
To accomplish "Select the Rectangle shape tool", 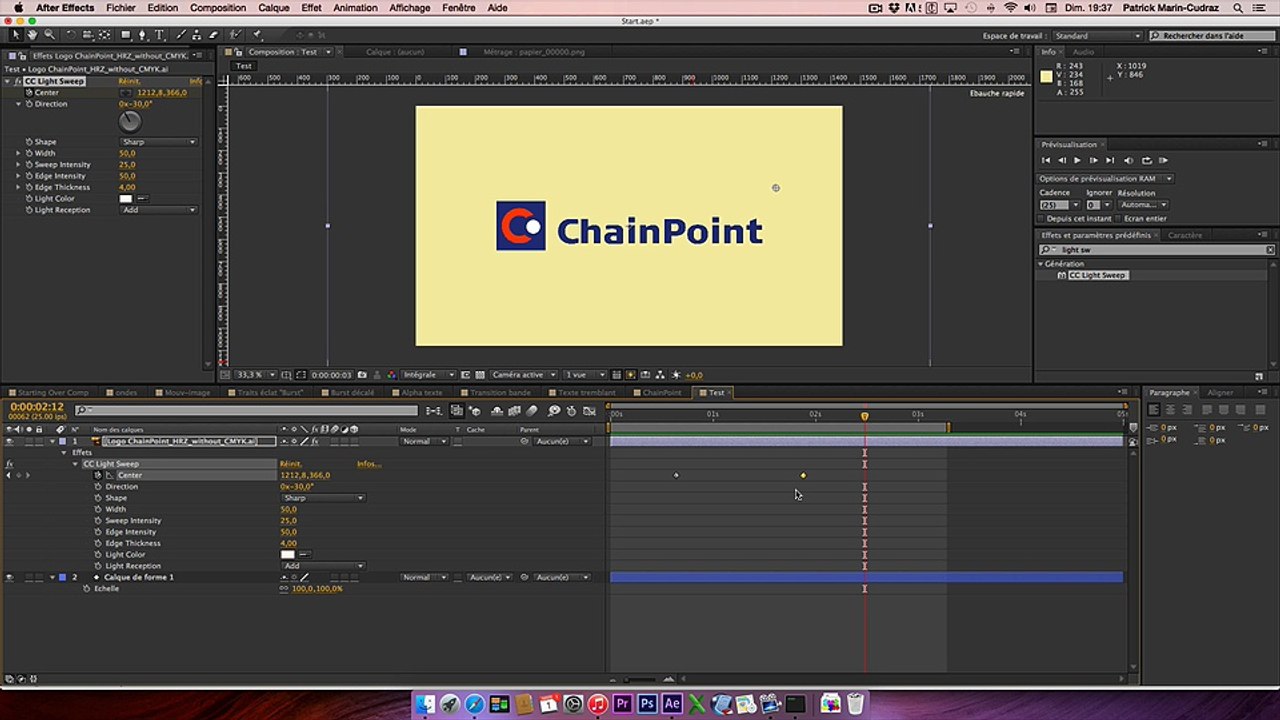I will 124,35.
